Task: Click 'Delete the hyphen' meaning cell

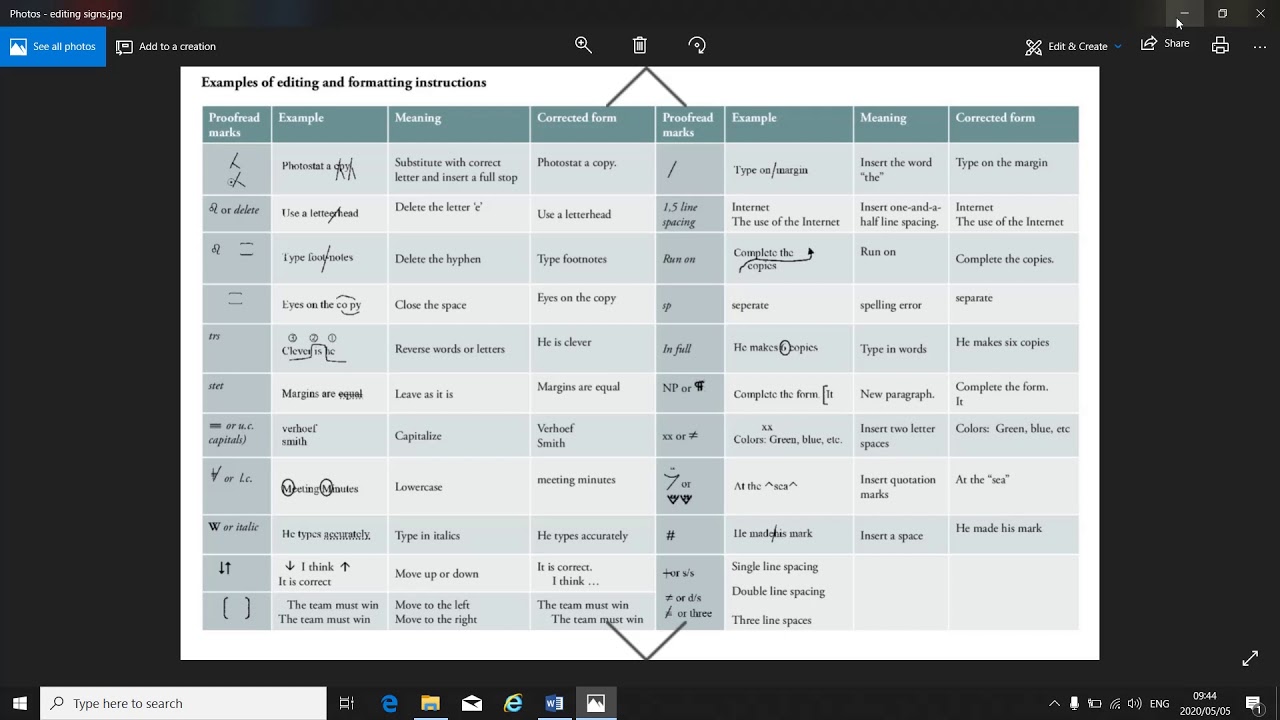Action: (438, 259)
